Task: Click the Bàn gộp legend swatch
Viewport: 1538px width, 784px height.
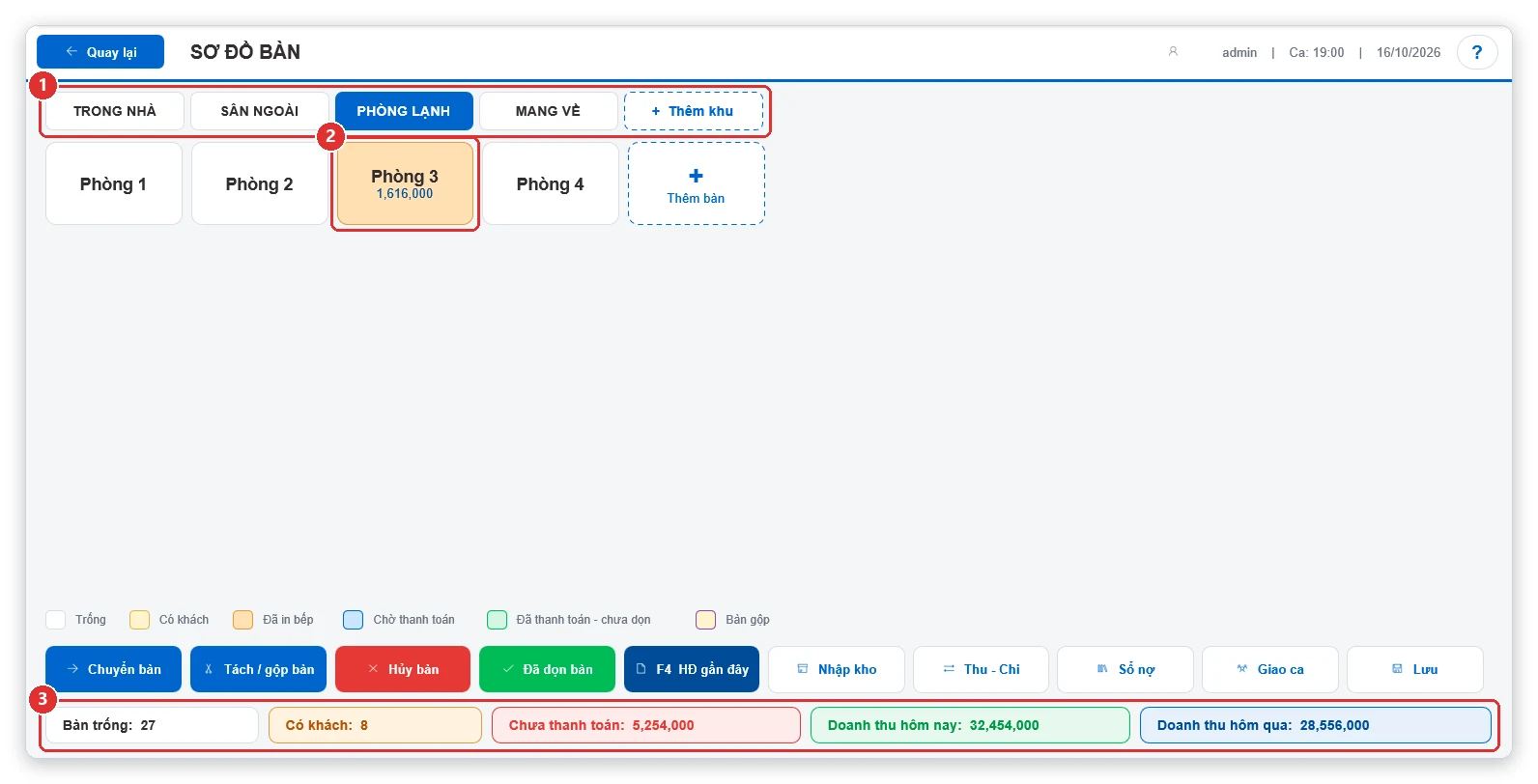Action: point(706,620)
